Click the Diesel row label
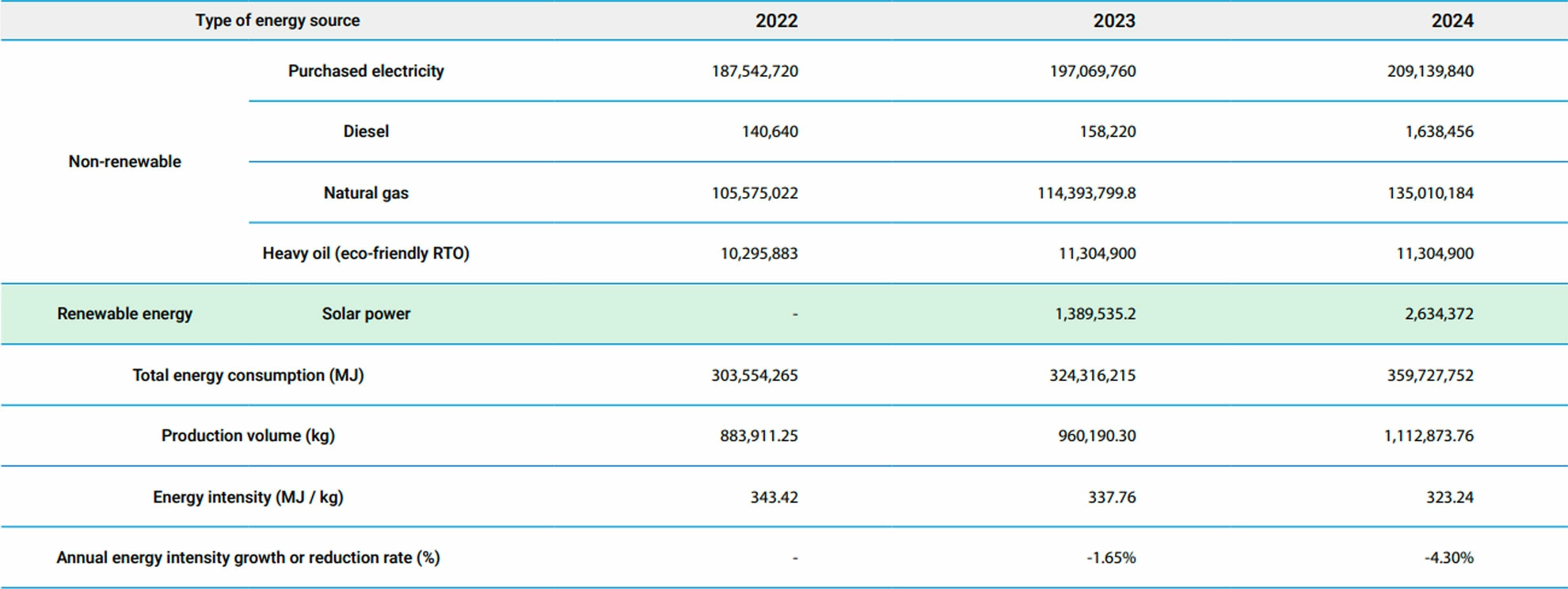 coord(366,131)
